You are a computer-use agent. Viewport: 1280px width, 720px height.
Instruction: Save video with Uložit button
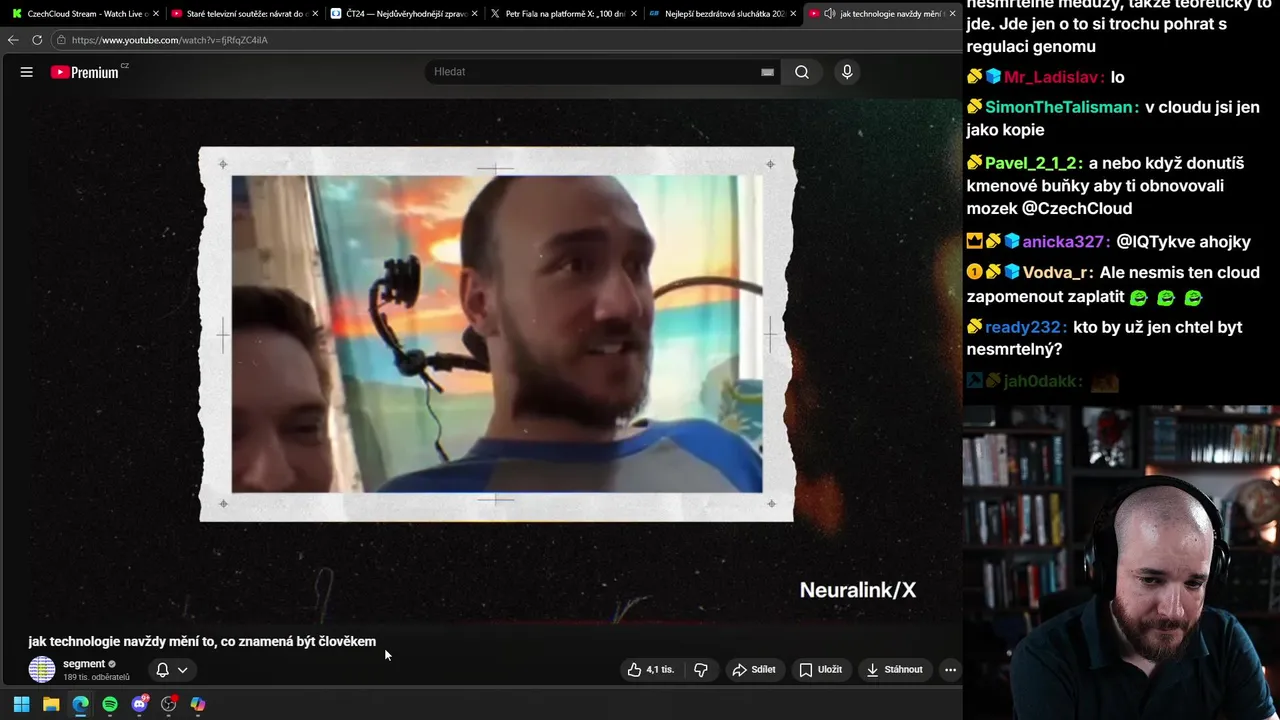[820, 670]
